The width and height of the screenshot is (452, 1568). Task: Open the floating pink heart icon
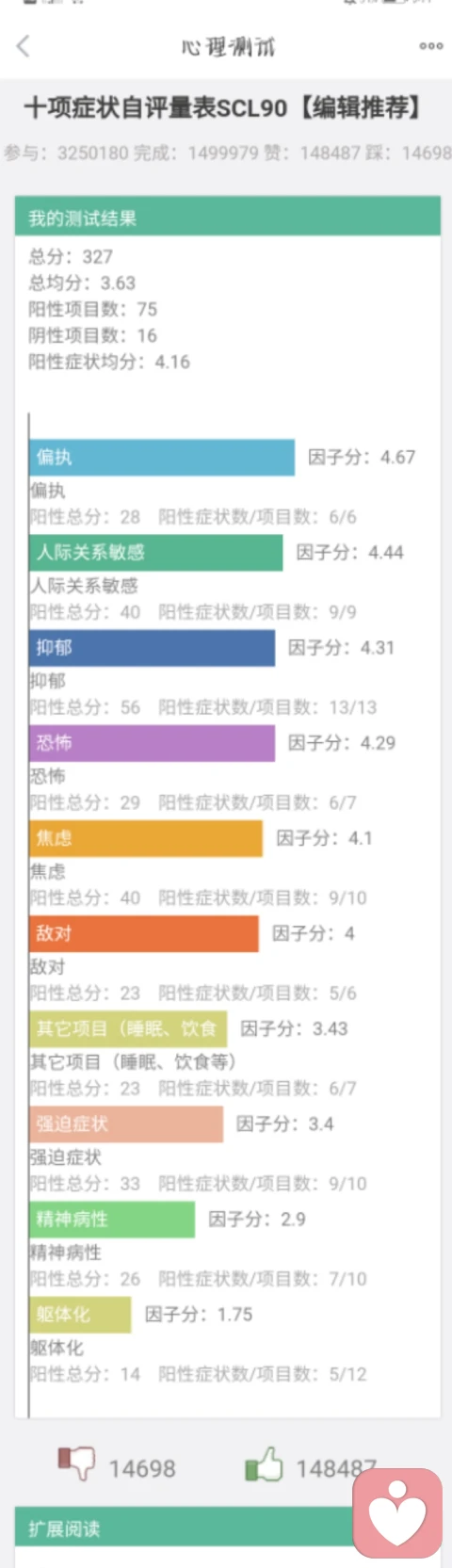397,1512
